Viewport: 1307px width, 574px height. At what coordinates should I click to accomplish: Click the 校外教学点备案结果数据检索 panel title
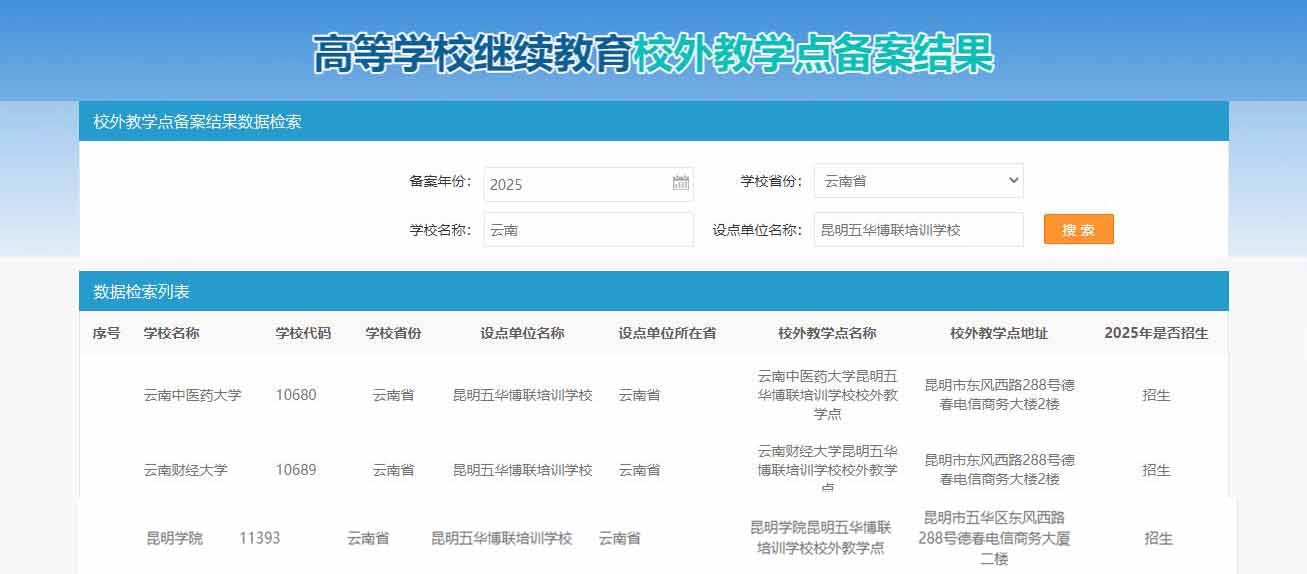click(197, 122)
